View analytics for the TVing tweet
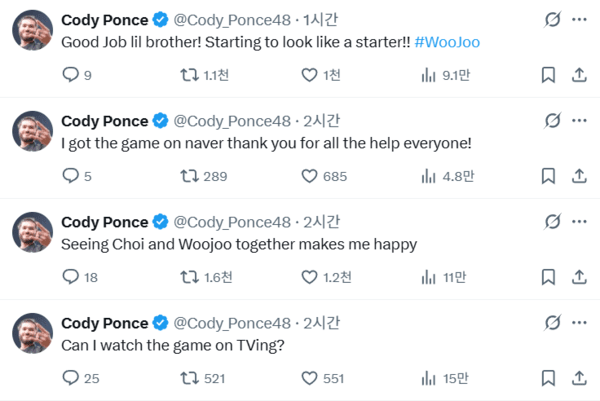This screenshot has height=401, width=600. [429, 378]
